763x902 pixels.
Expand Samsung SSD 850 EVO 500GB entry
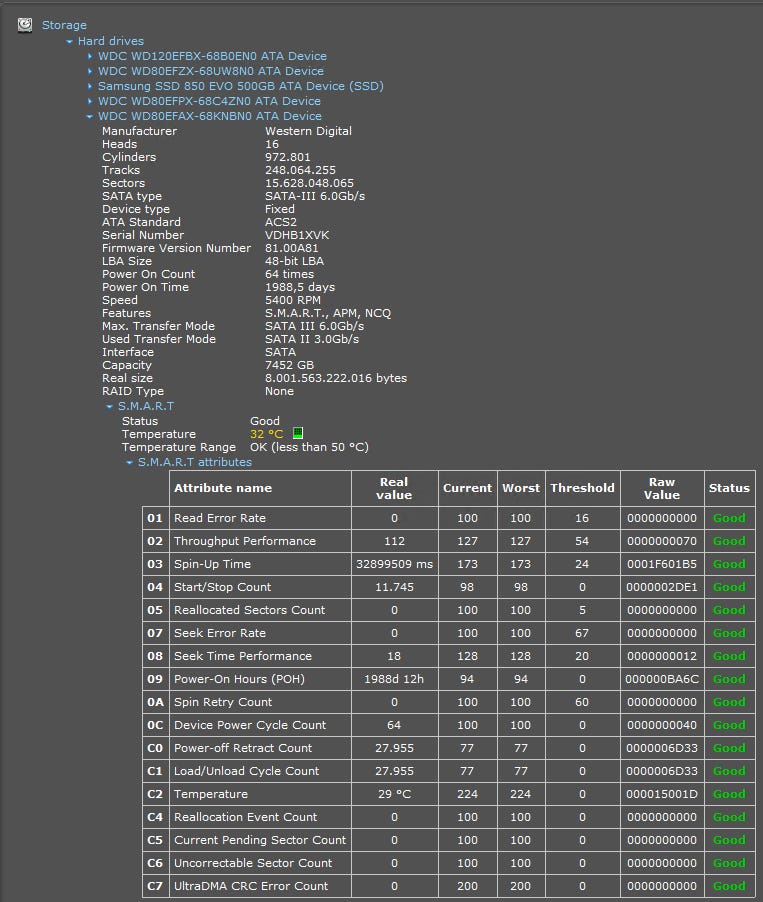(x=90, y=86)
